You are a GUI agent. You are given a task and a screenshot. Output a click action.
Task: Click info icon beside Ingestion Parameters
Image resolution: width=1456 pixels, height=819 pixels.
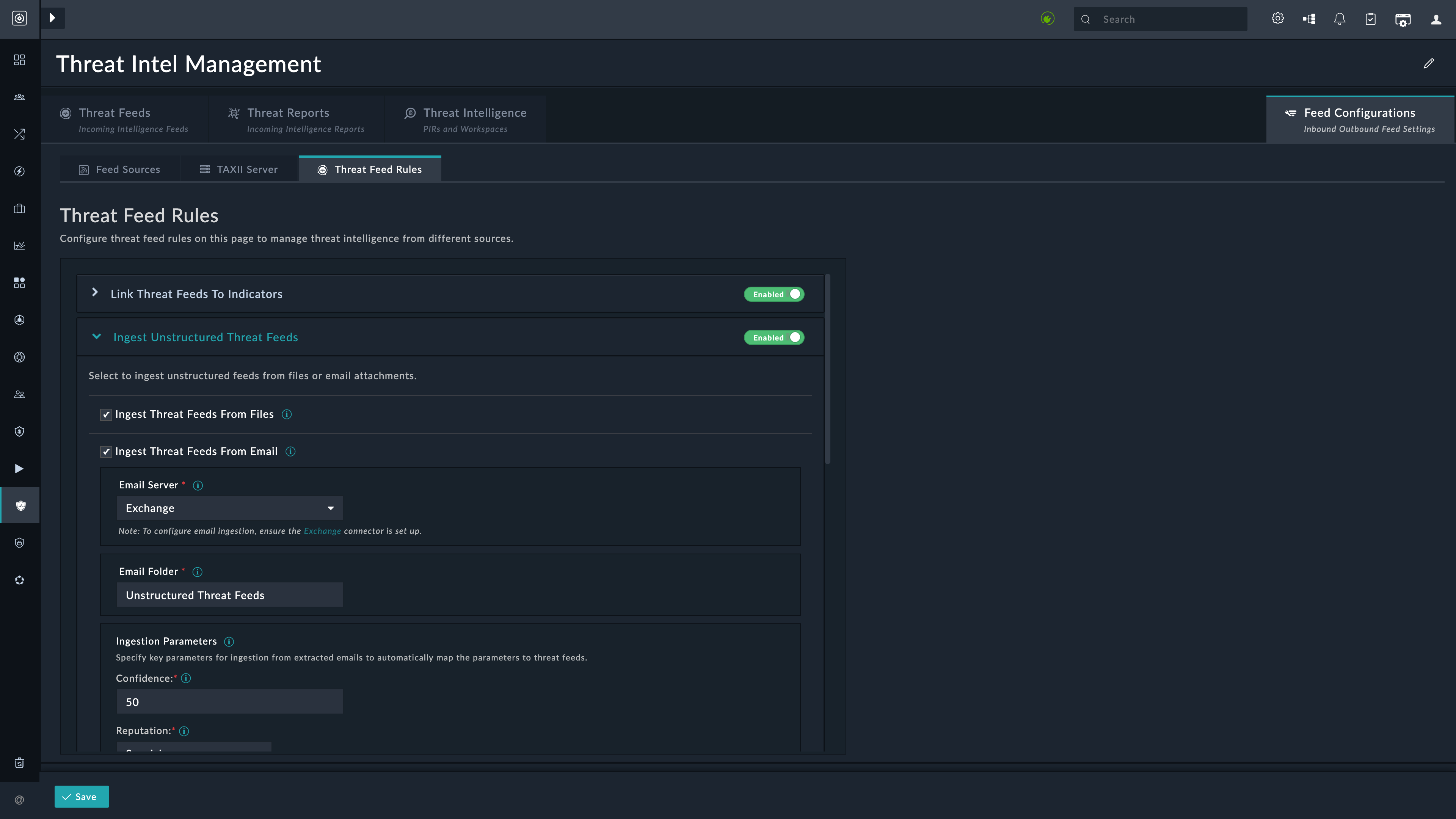(229, 642)
